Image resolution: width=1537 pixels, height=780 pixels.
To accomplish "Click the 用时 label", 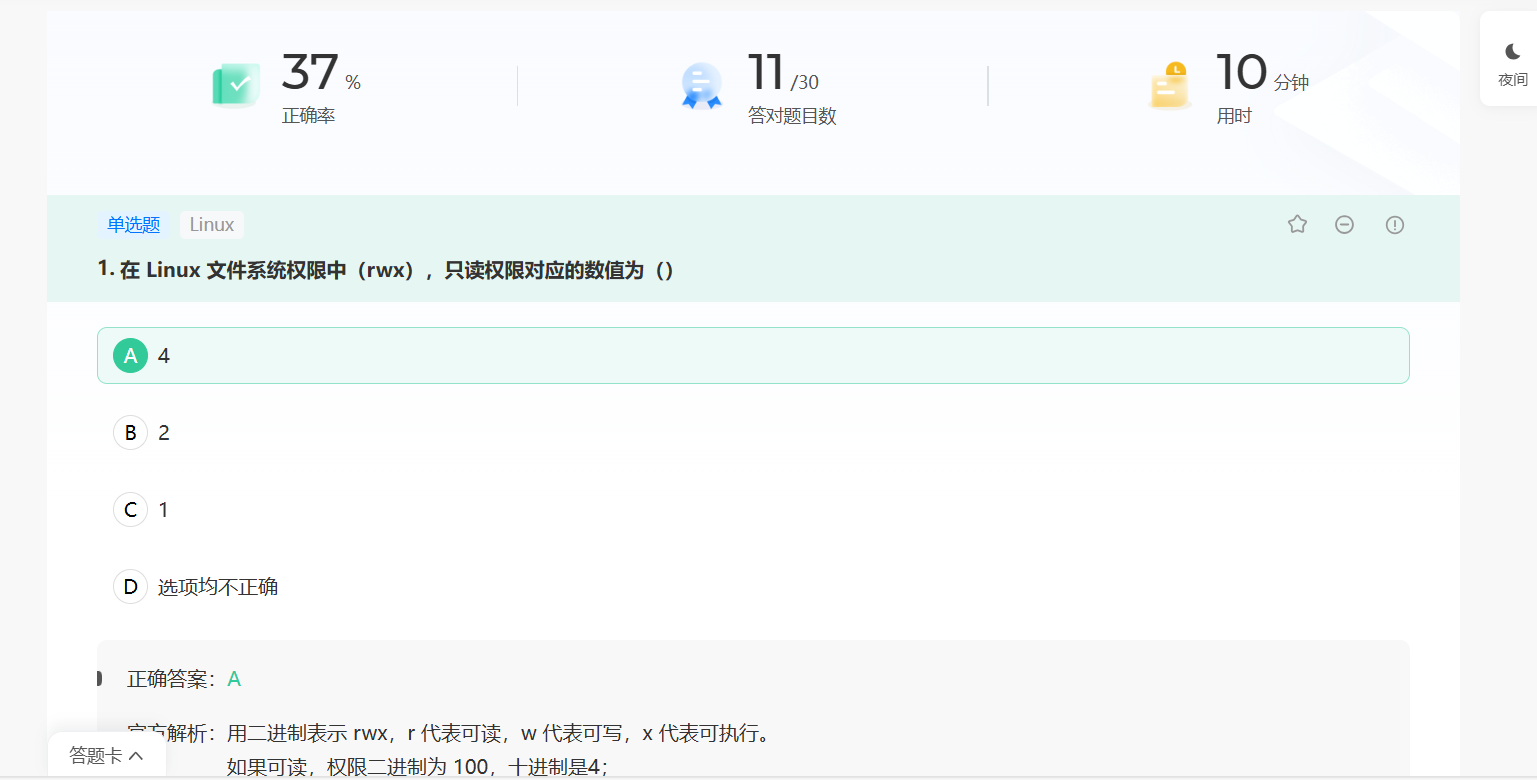I will coord(1234,116).
